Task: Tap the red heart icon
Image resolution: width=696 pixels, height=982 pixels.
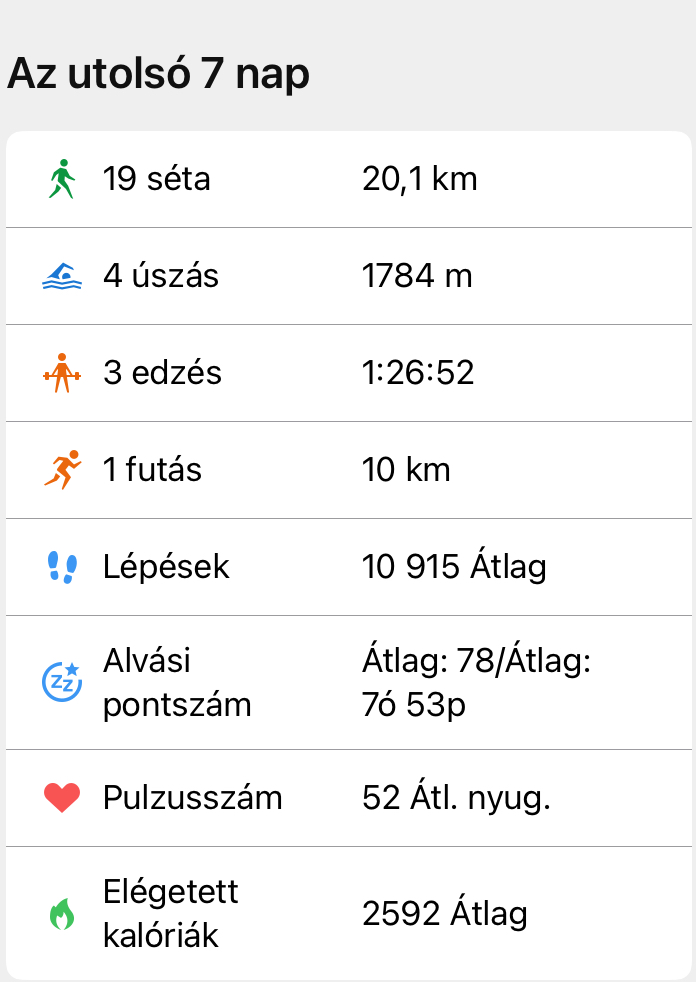Action: (62, 798)
